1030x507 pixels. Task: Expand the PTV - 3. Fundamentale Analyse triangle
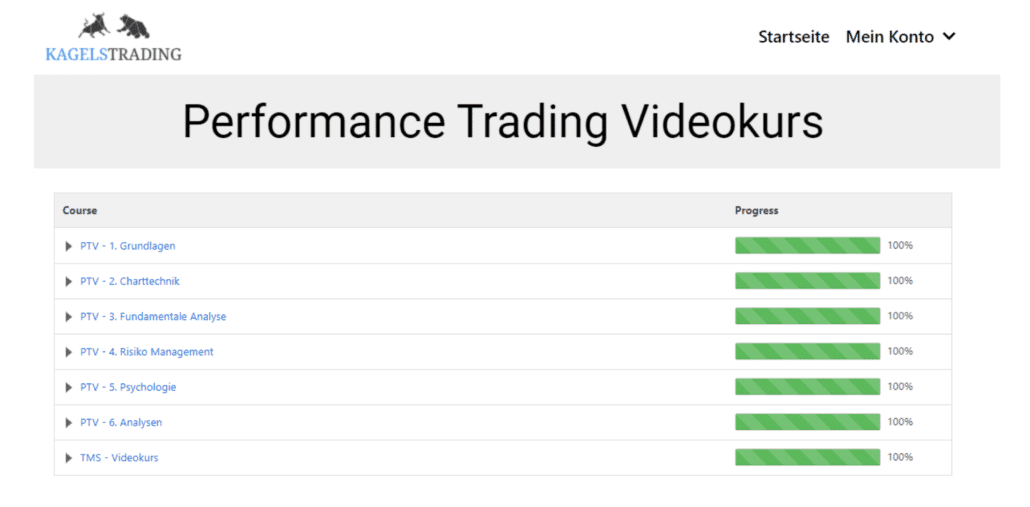68,317
